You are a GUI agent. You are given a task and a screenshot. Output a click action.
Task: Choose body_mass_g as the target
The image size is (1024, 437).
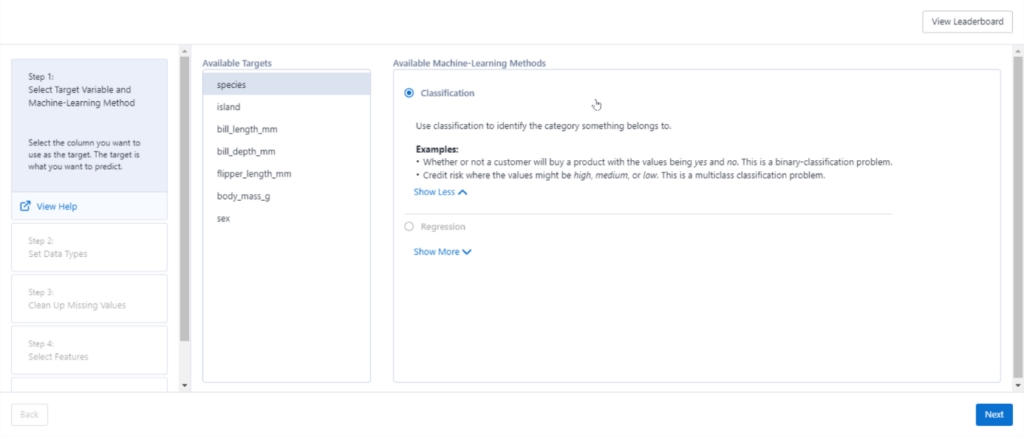pos(287,196)
